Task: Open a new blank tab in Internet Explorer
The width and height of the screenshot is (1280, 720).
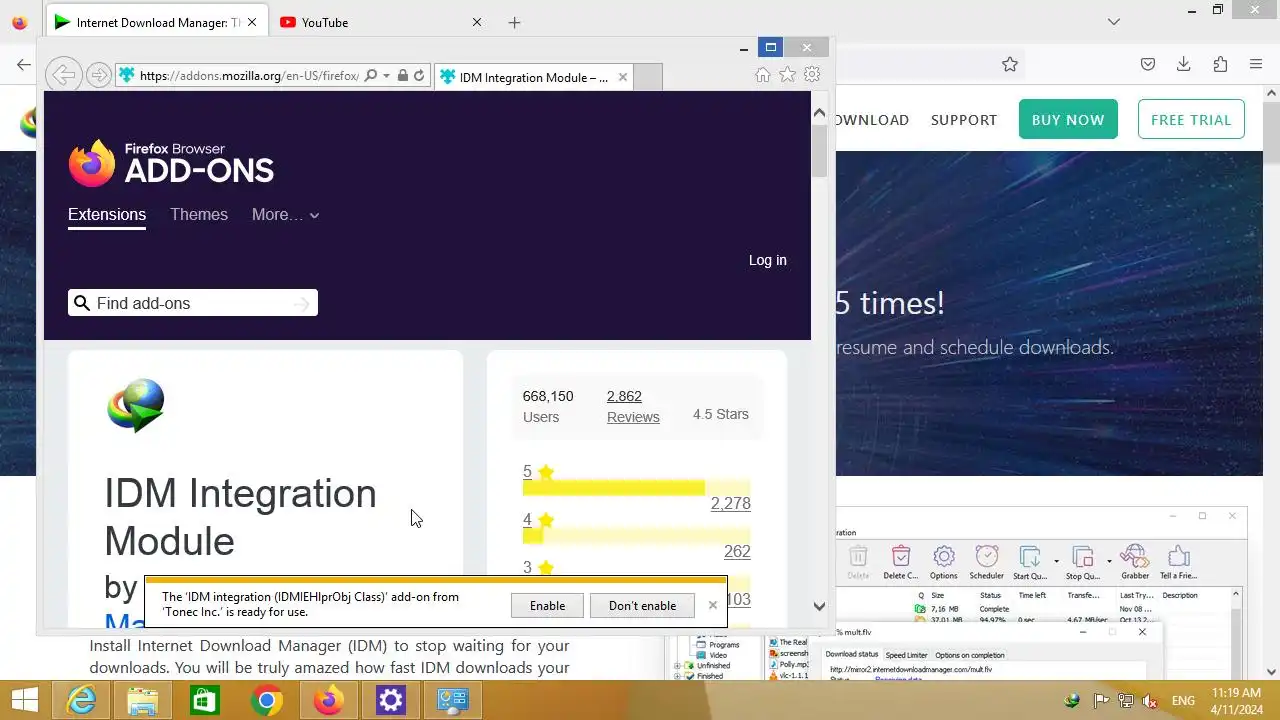Action: [x=648, y=77]
